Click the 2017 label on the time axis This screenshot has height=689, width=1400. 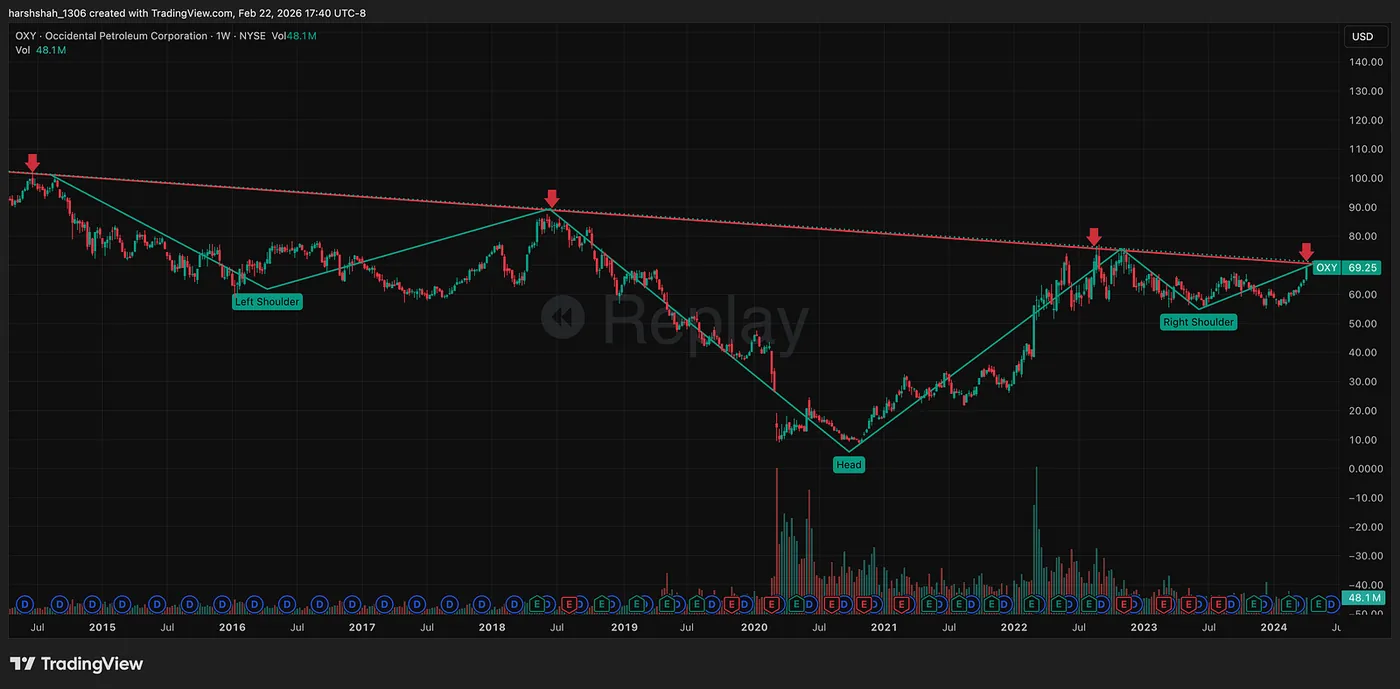click(x=362, y=628)
